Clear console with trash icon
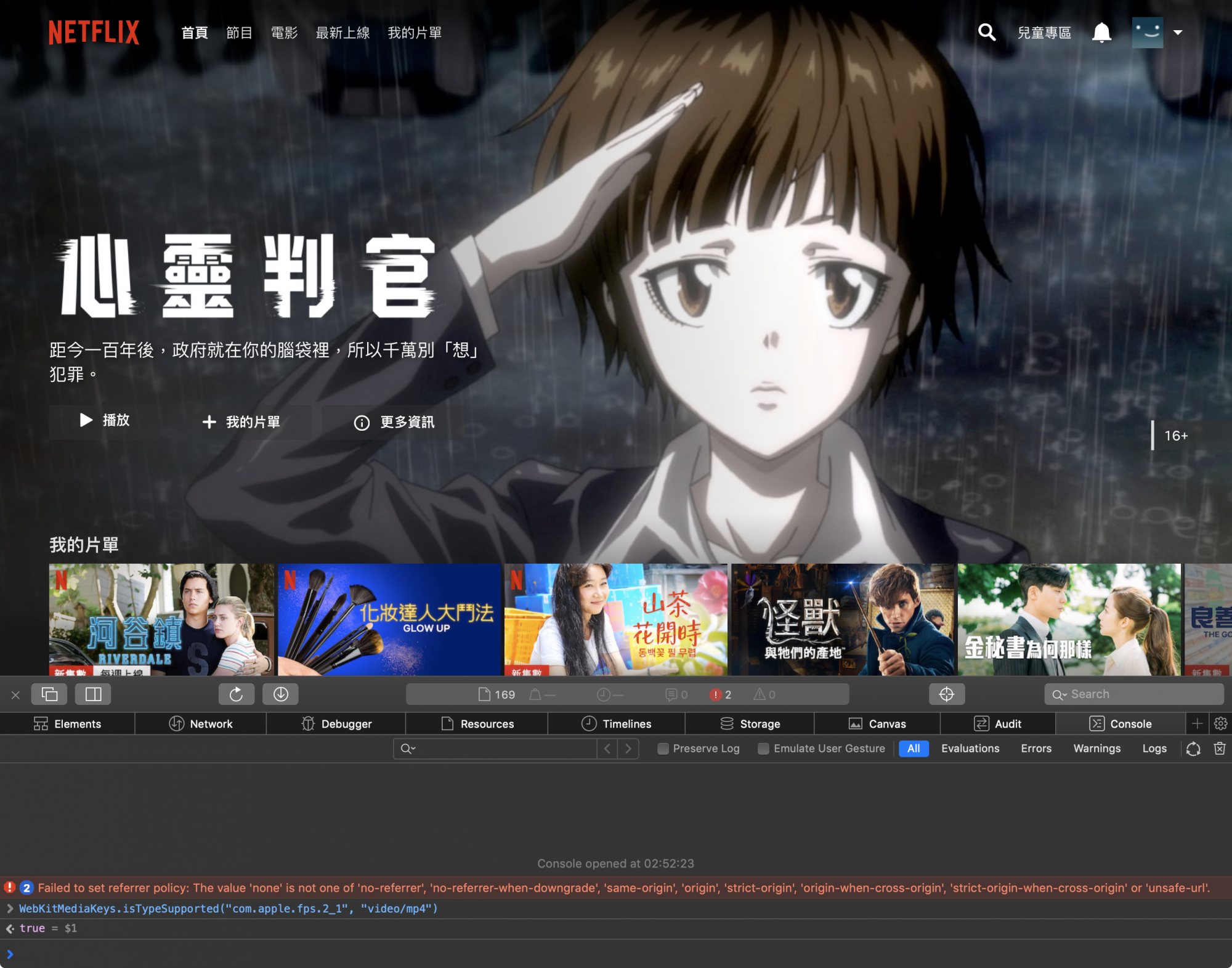1232x968 pixels. click(1220, 749)
